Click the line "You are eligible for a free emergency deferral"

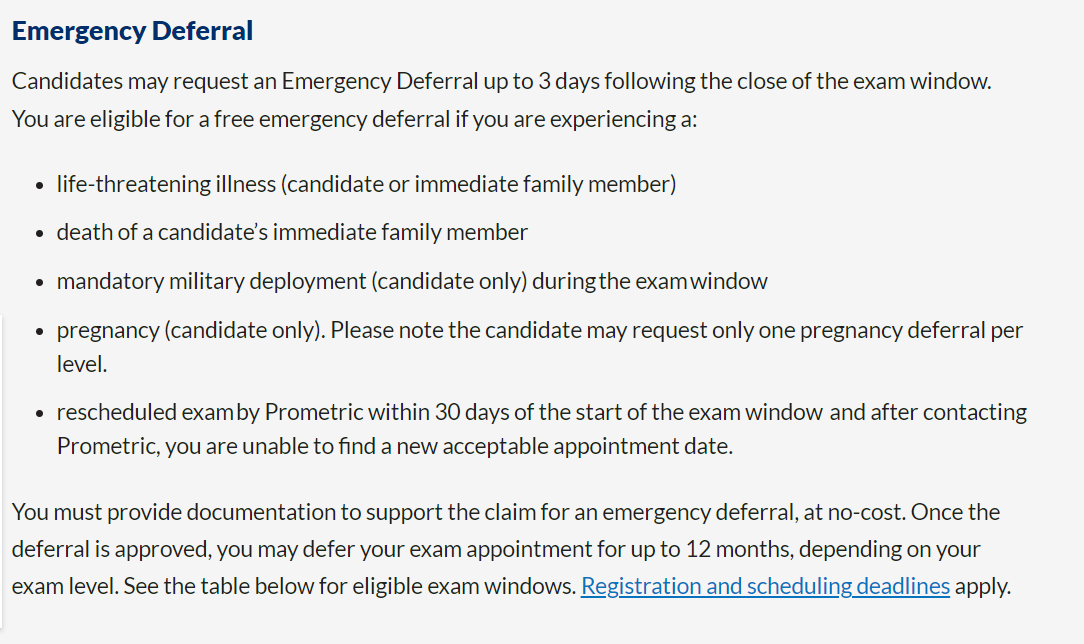354,119
